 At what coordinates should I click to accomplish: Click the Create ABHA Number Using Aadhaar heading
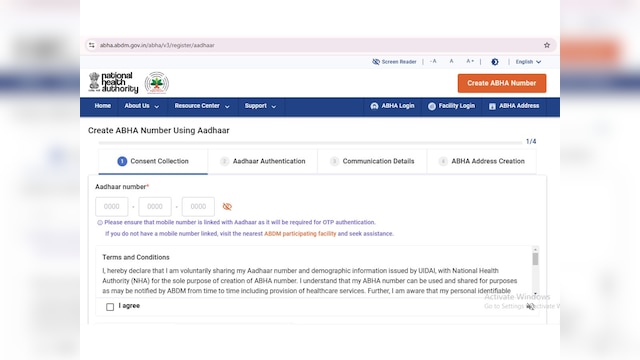click(x=159, y=130)
